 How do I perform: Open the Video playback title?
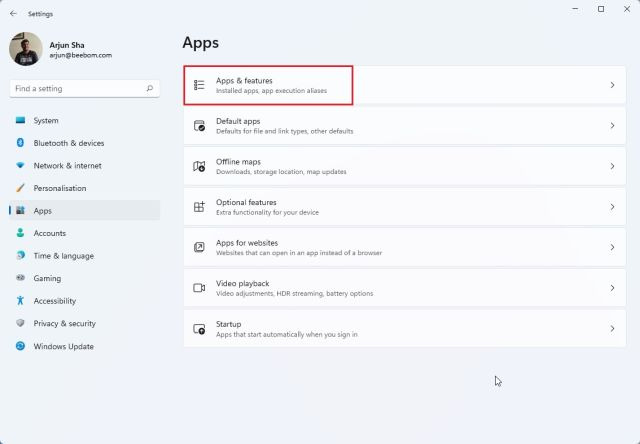point(242,283)
